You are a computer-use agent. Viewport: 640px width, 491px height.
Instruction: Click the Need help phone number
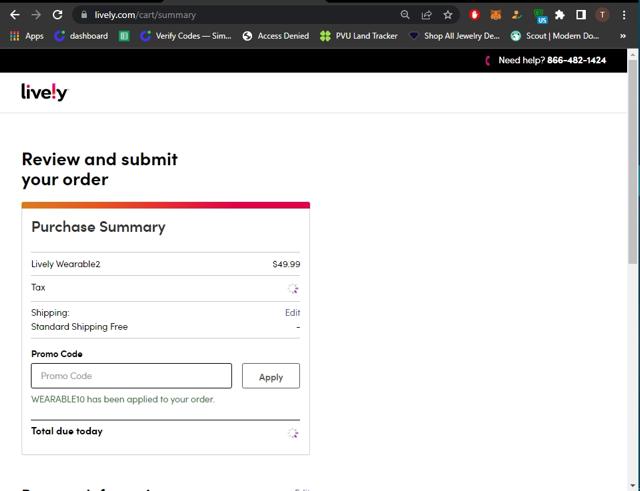576,60
